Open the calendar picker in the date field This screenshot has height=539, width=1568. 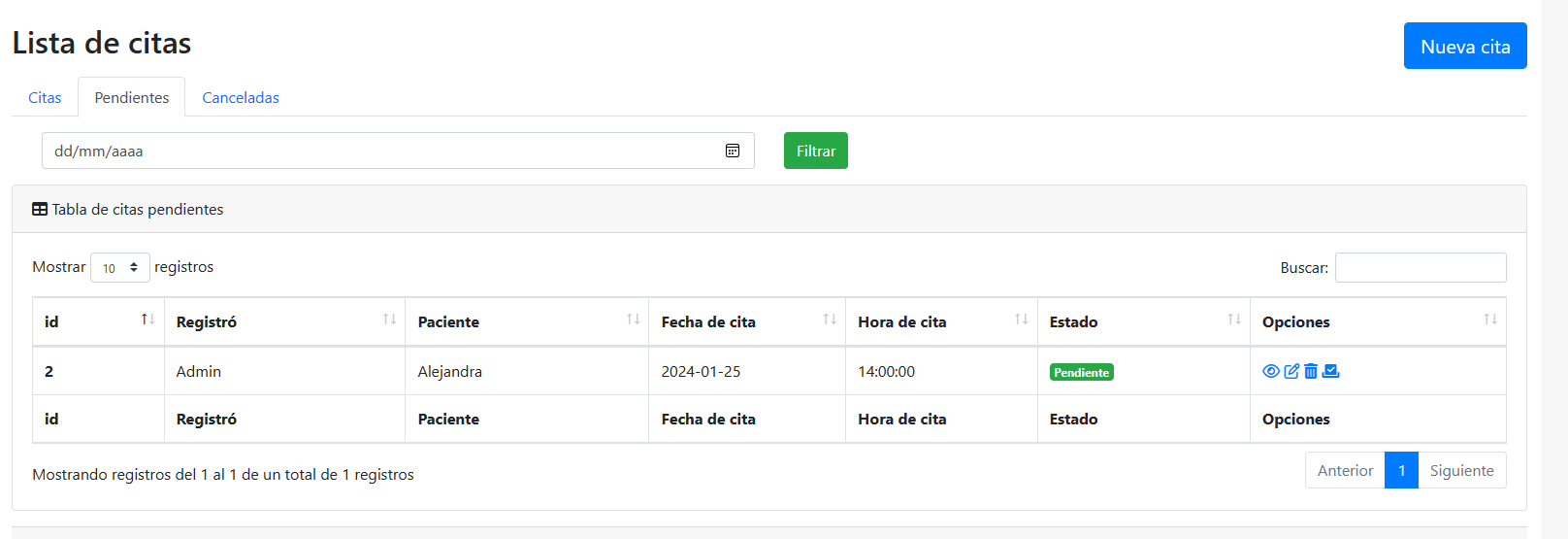pos(733,151)
